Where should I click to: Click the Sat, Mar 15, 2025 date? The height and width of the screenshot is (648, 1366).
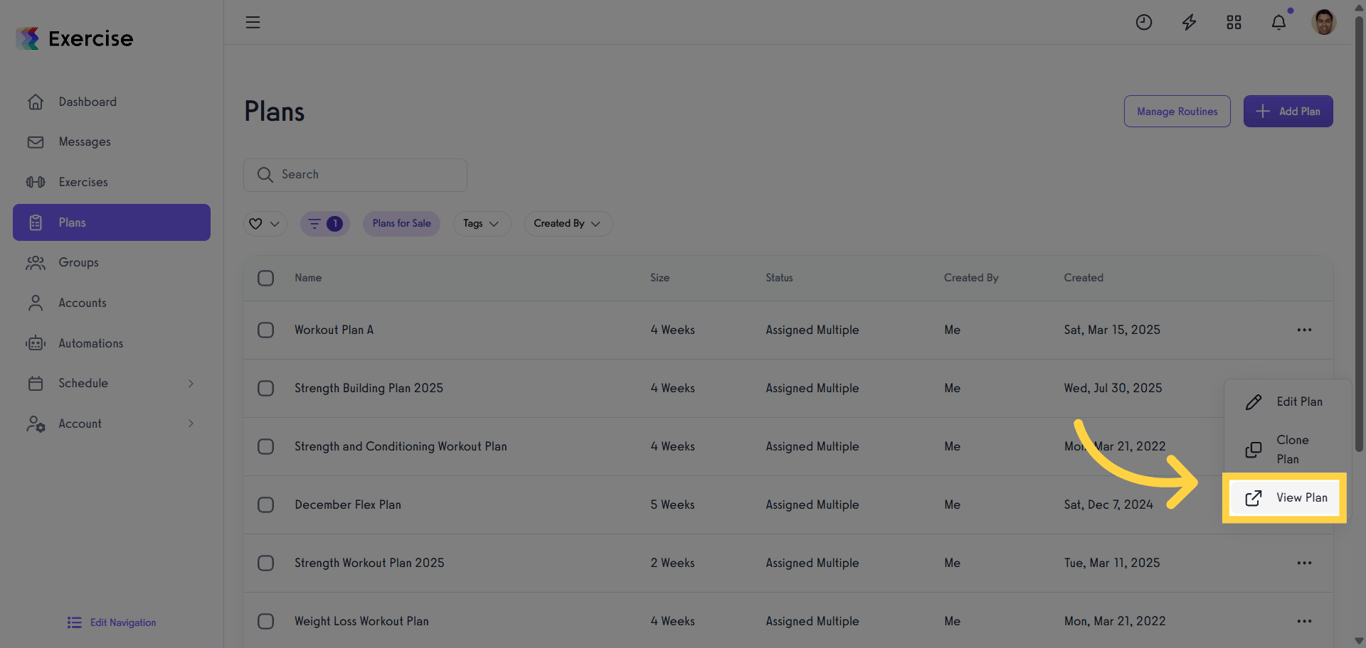(x=1112, y=330)
